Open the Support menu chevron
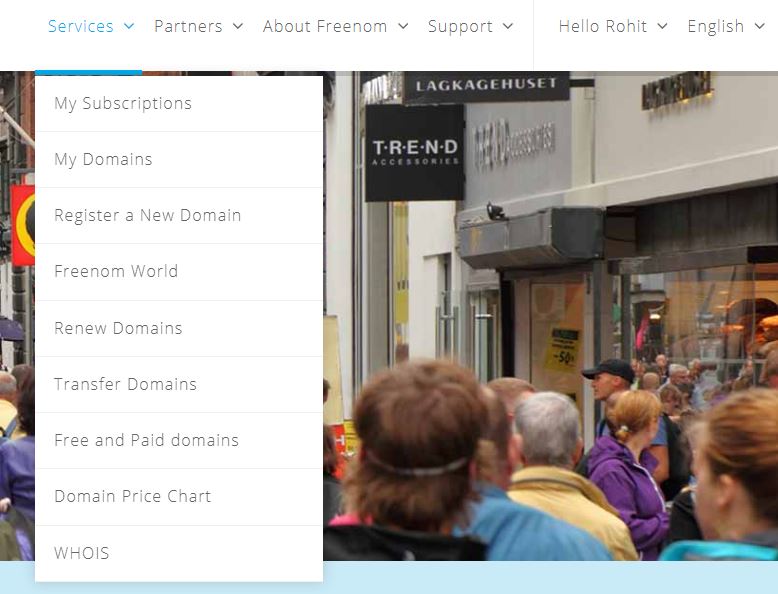 click(508, 26)
